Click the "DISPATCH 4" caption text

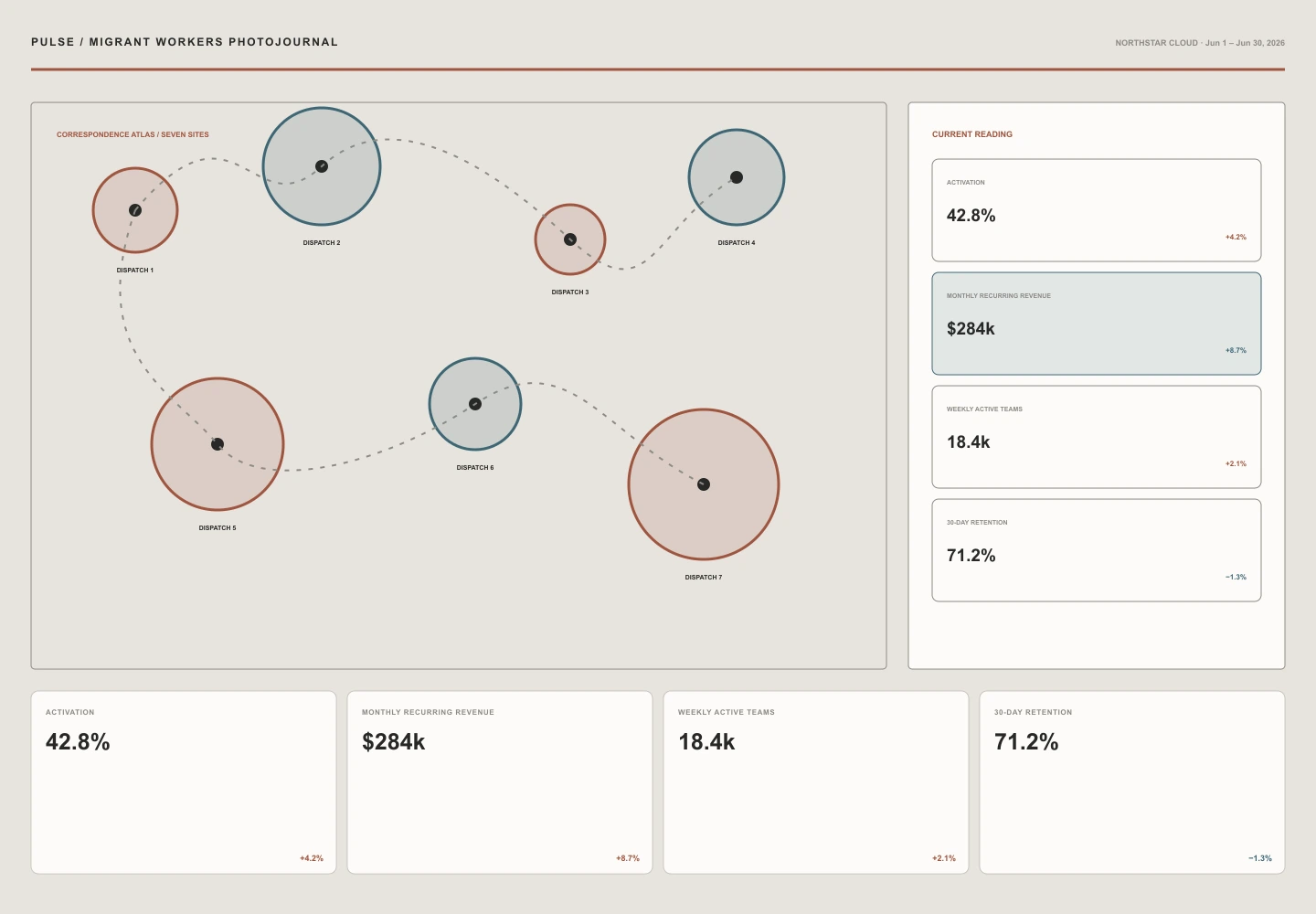tap(737, 243)
